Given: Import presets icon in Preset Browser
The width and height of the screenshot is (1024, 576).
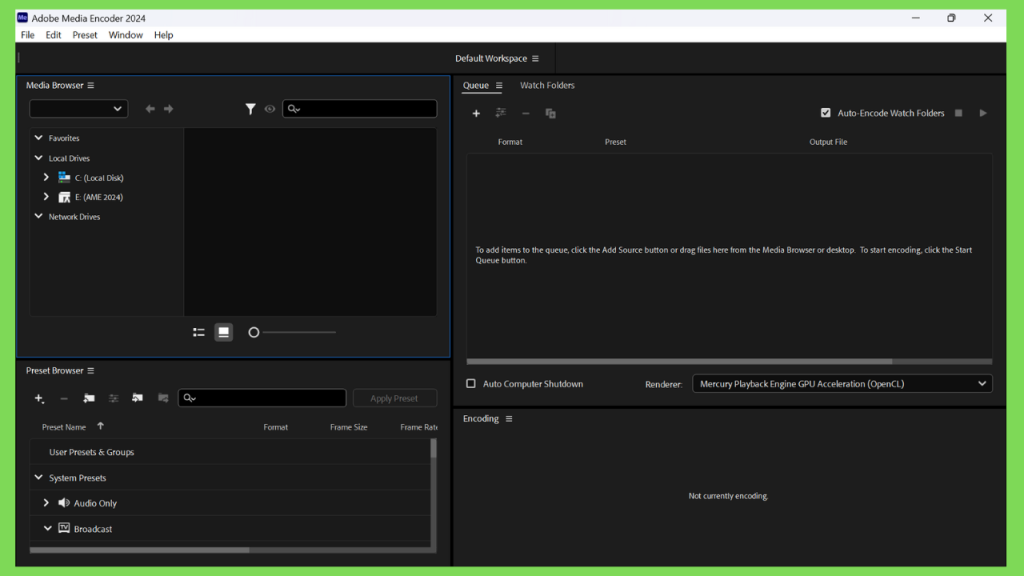Looking at the screenshot, I should tap(138, 398).
